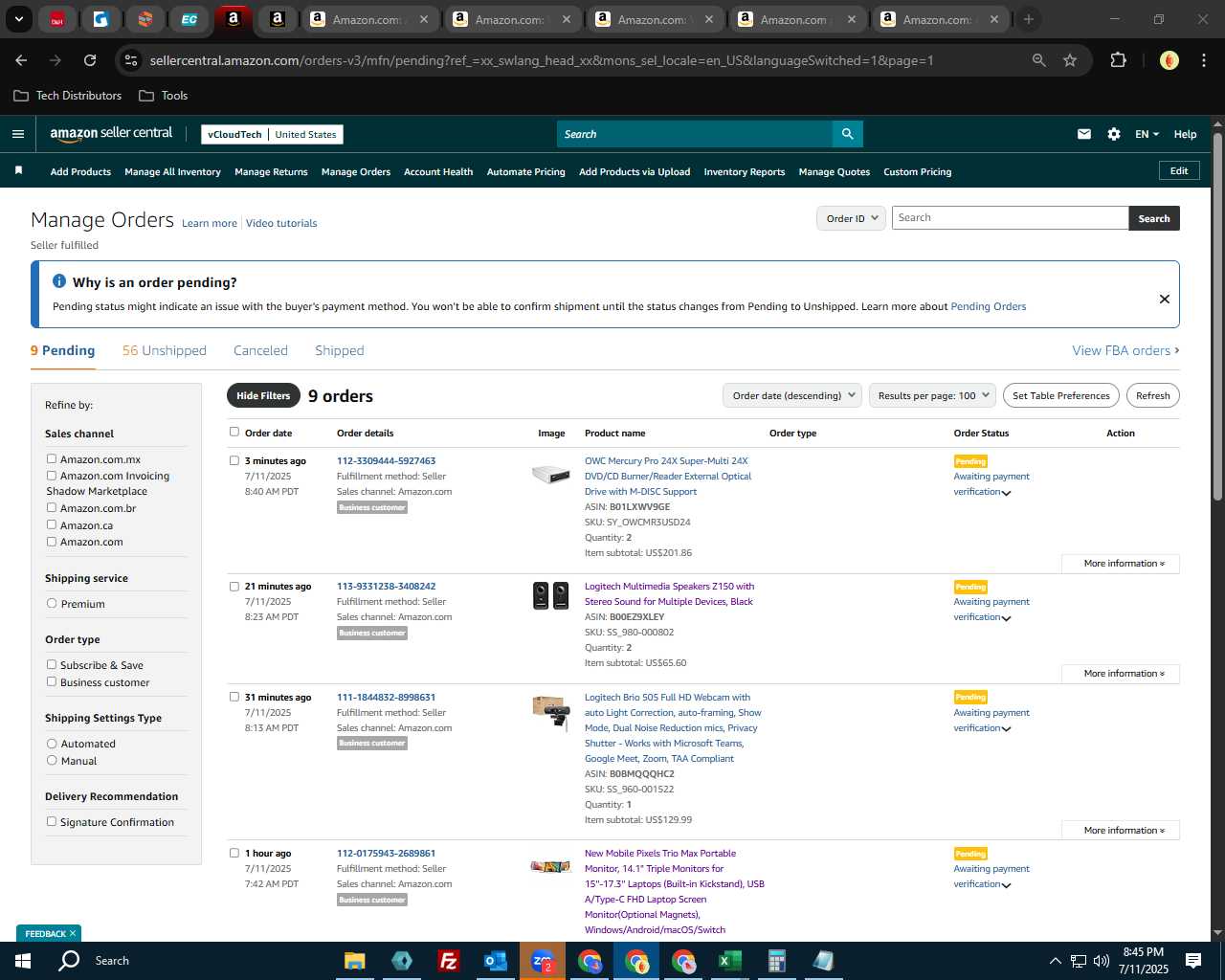Open site information icon in address bar
1225x980 pixels.
(131, 60)
